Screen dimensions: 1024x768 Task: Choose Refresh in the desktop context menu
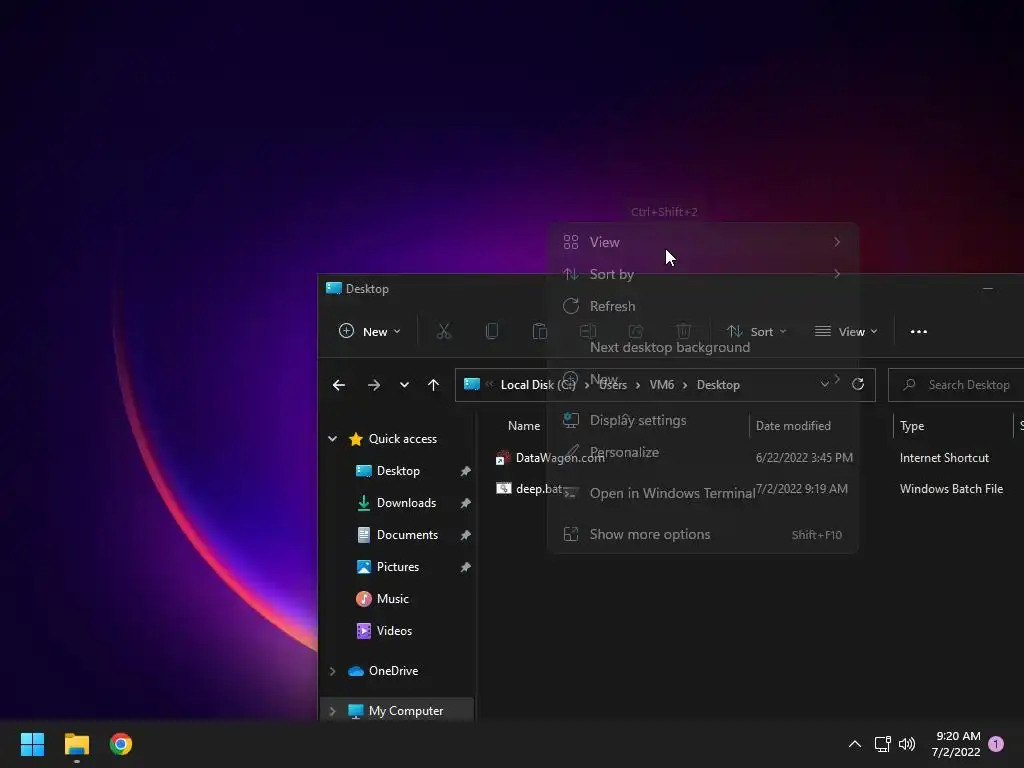(x=702, y=306)
